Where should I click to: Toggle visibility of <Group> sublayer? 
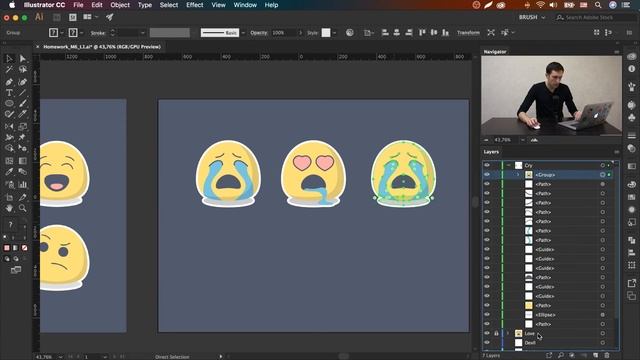487,175
